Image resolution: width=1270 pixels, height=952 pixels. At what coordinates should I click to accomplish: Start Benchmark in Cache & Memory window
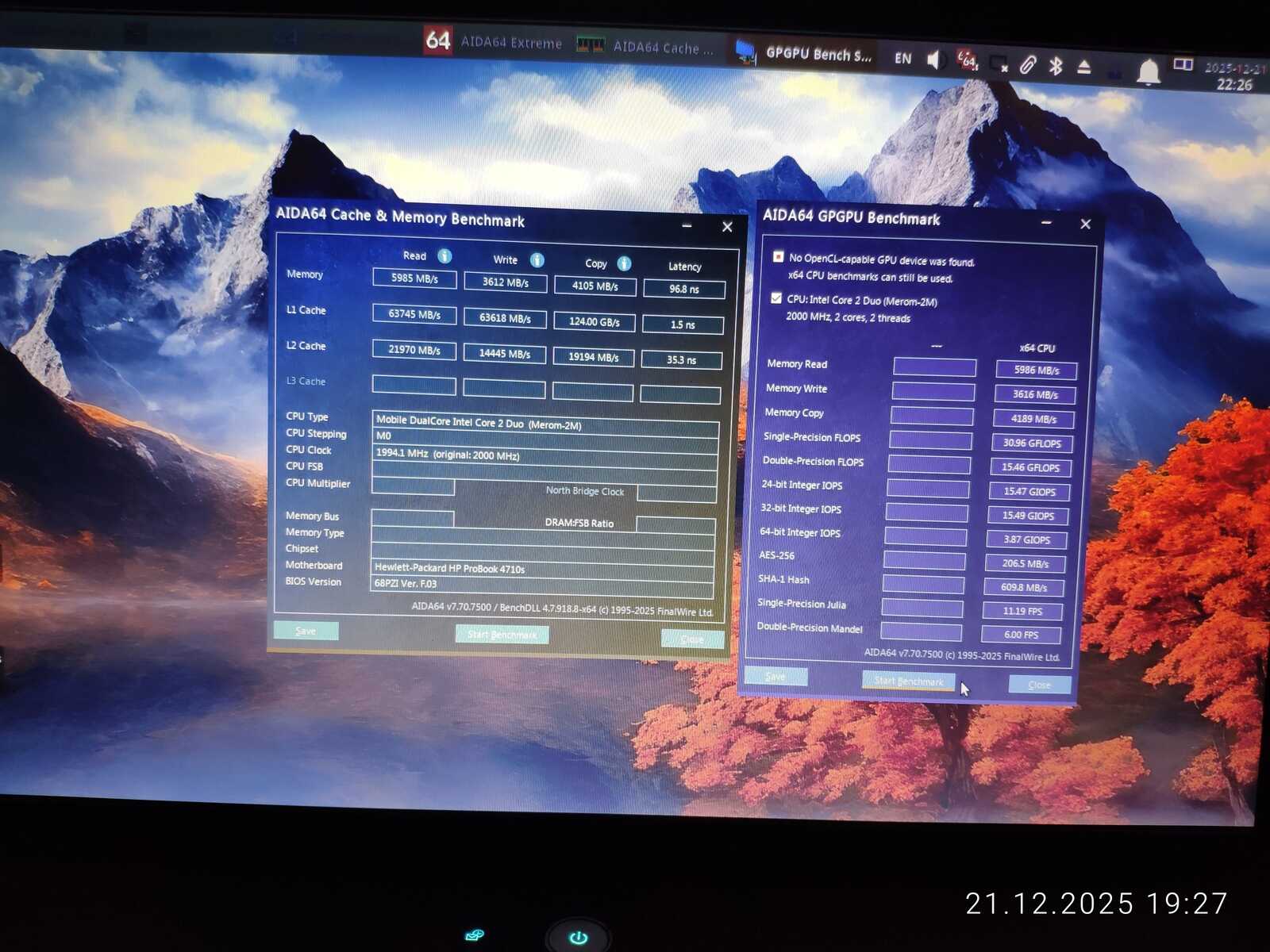point(502,635)
